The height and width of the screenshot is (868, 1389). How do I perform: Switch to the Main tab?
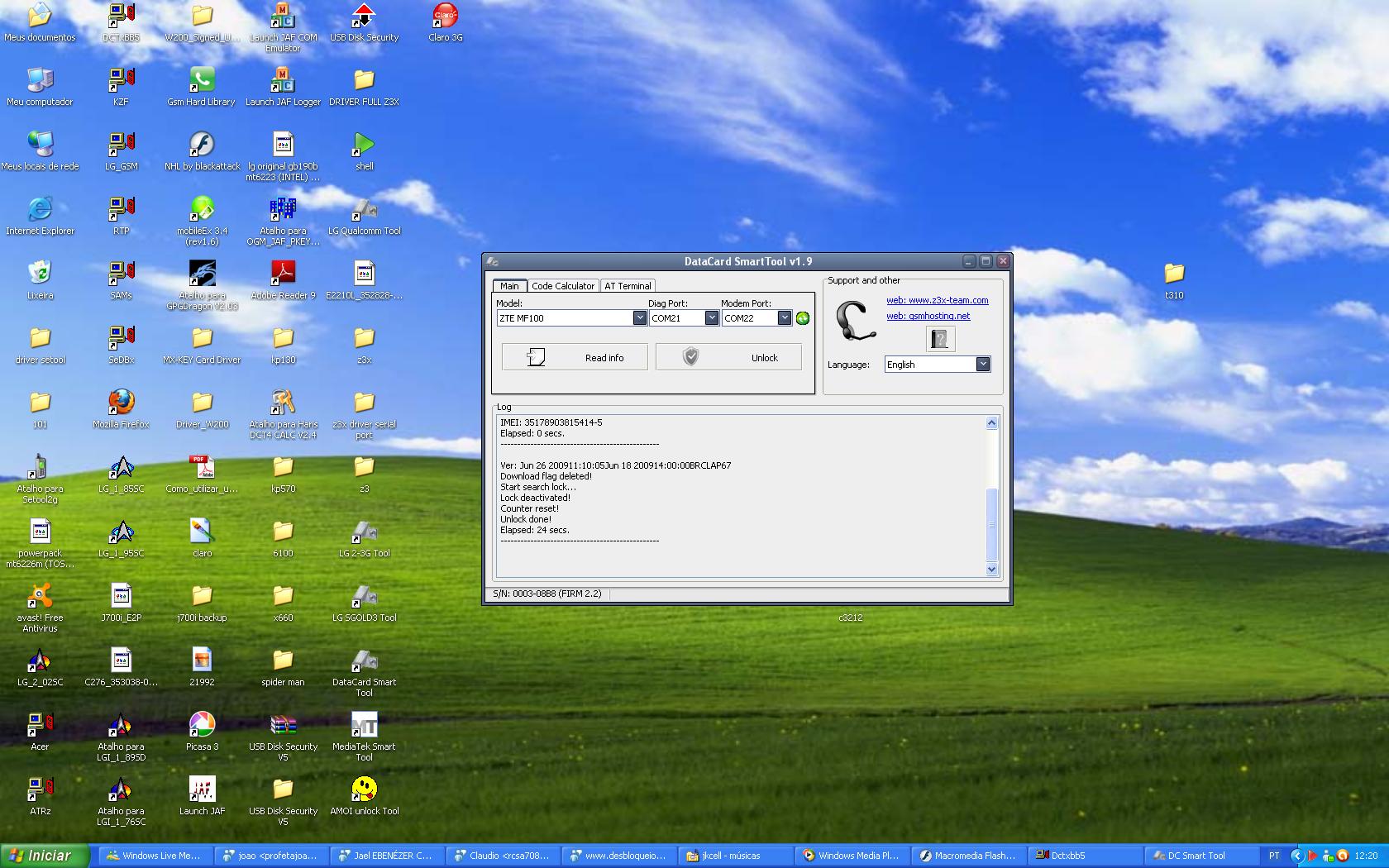pyautogui.click(x=509, y=286)
